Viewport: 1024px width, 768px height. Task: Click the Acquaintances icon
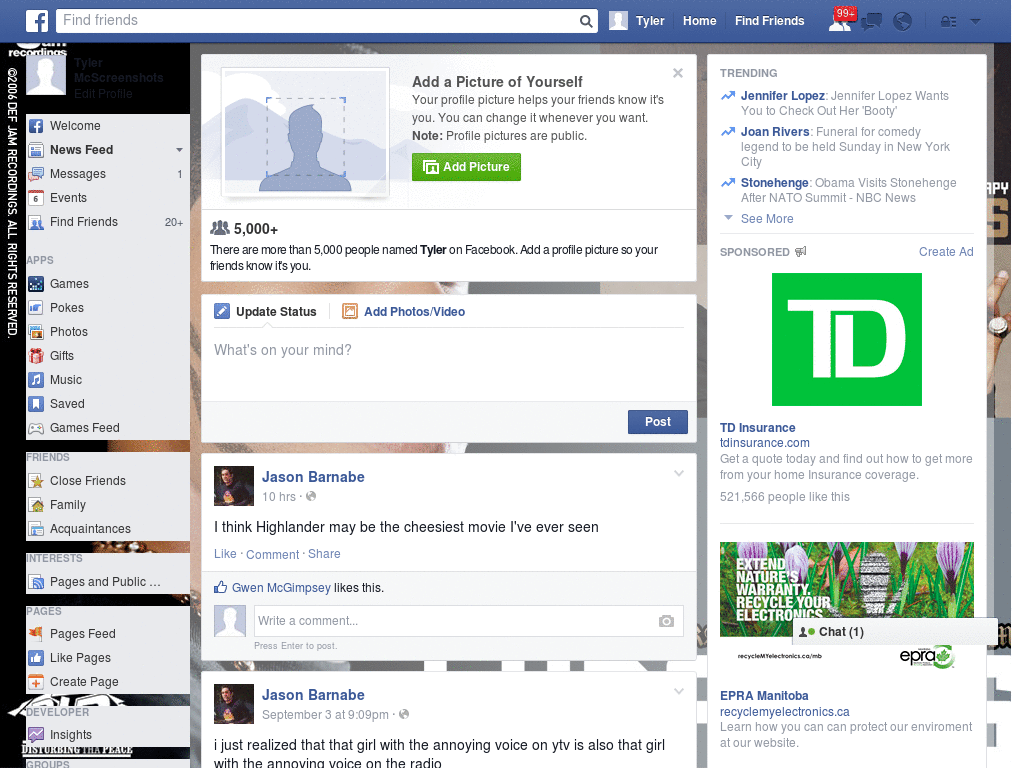[36, 529]
